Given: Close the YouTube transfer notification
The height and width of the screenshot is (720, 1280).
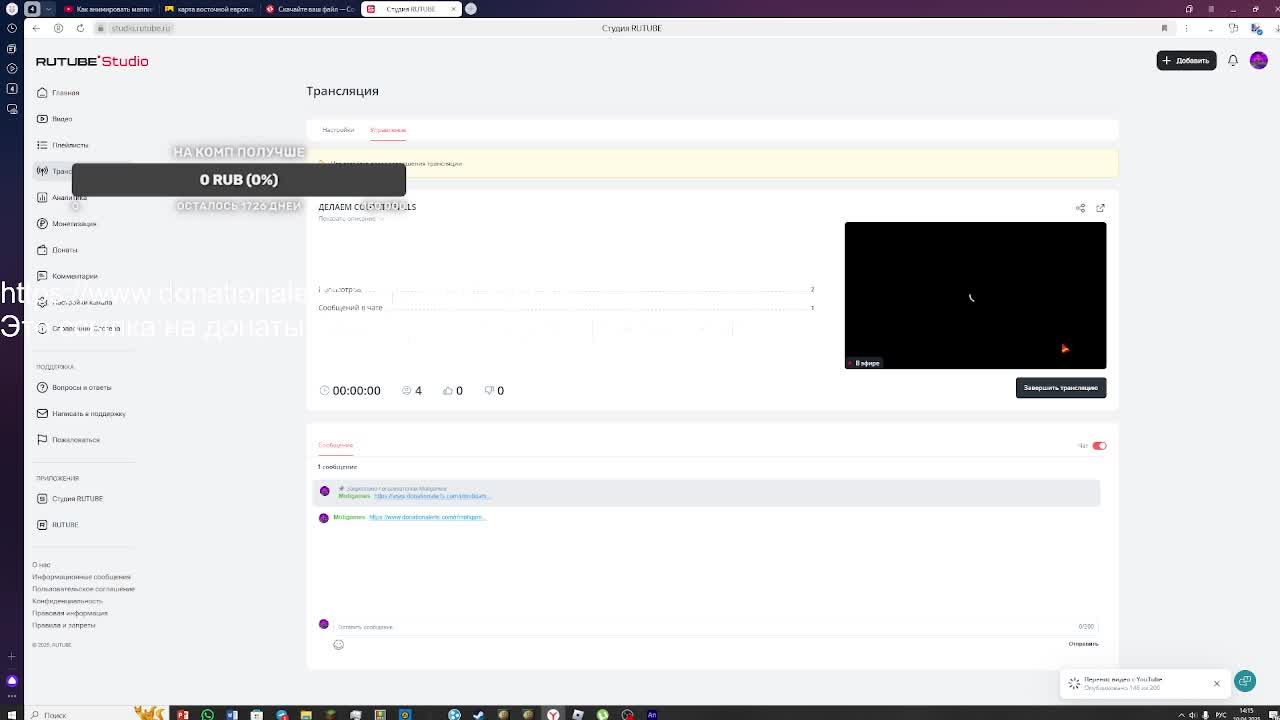Looking at the screenshot, I should [x=1217, y=683].
